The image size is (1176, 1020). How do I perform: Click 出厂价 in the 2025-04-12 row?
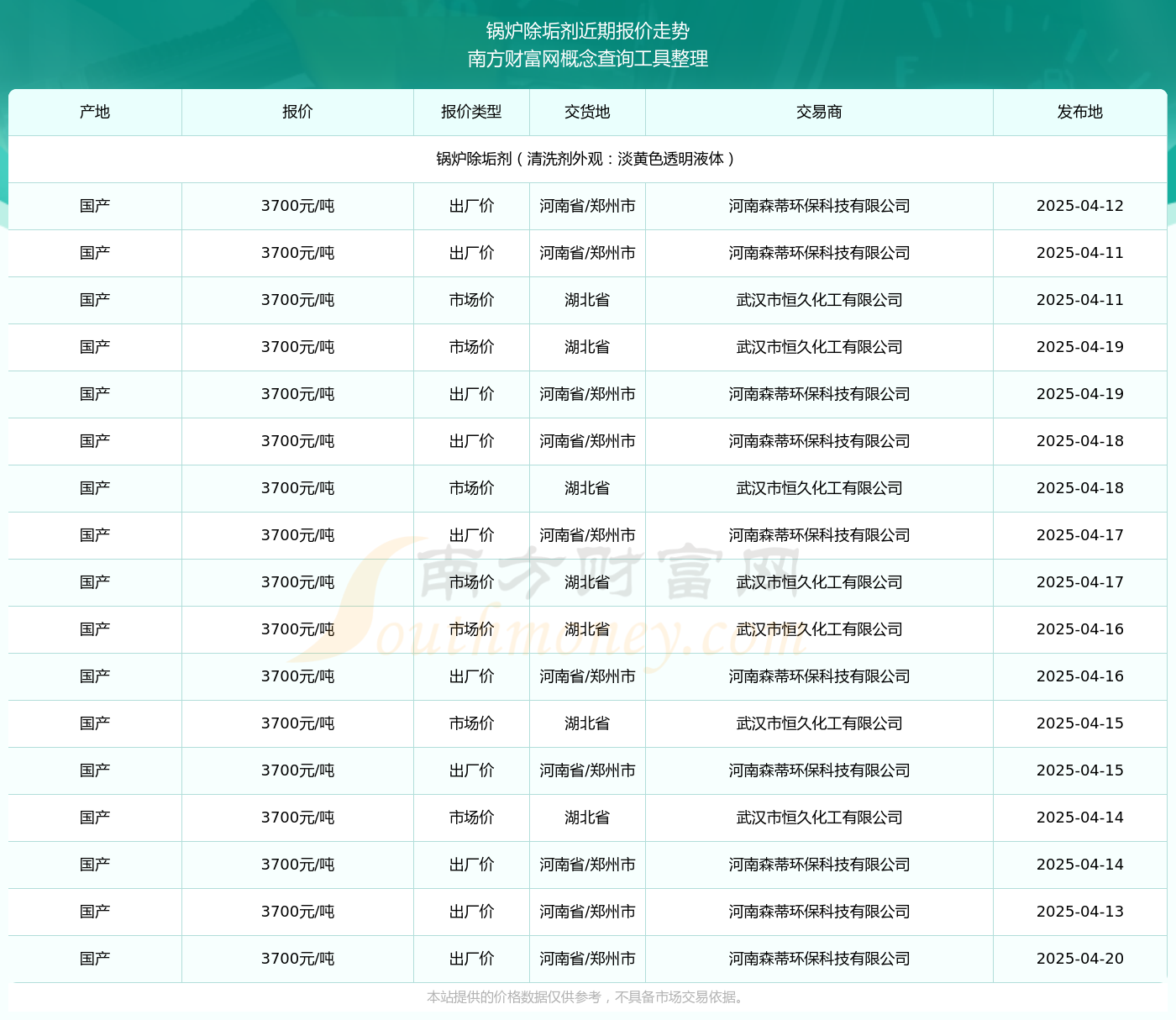[471, 206]
